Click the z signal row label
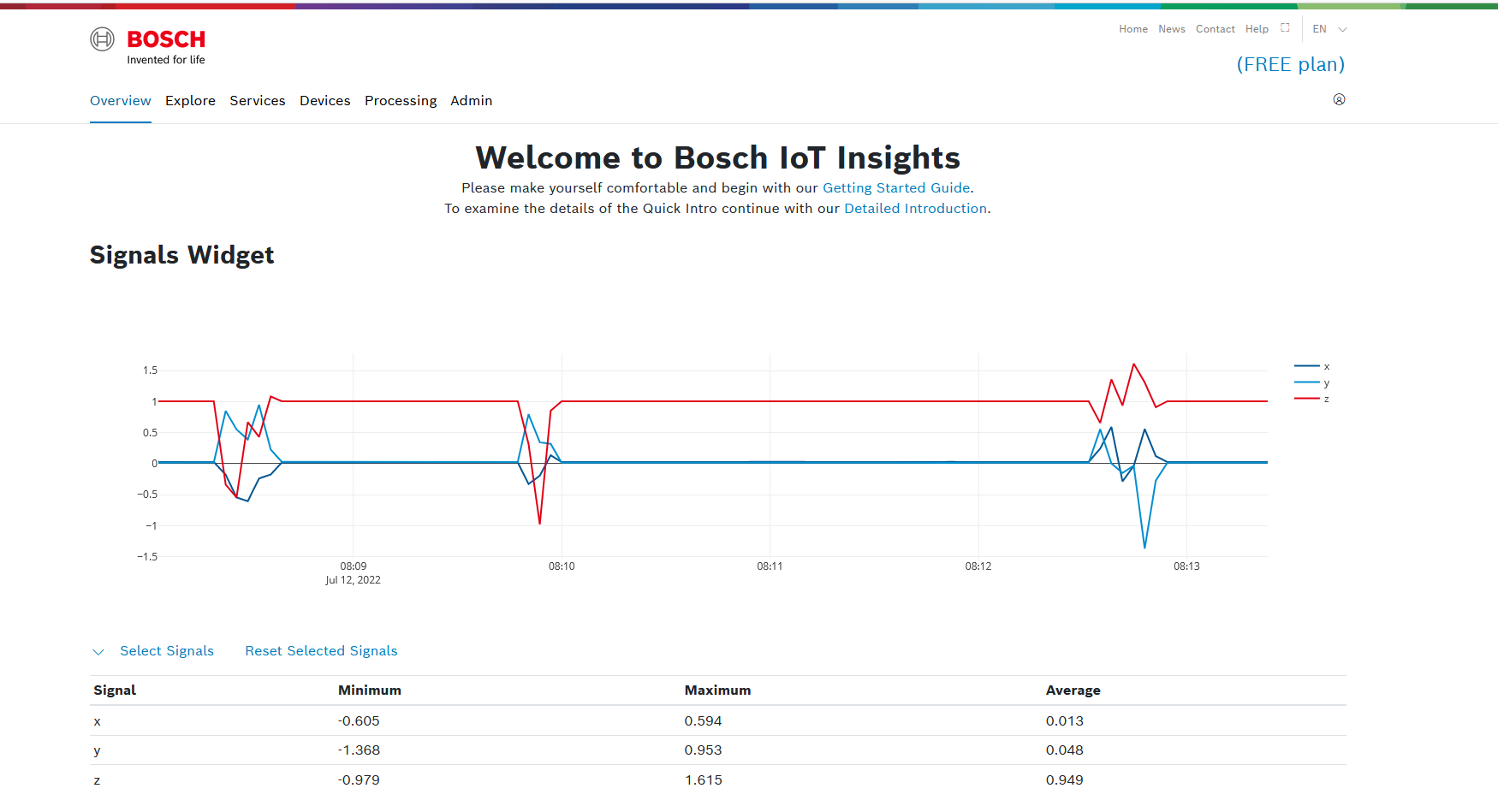 point(98,780)
